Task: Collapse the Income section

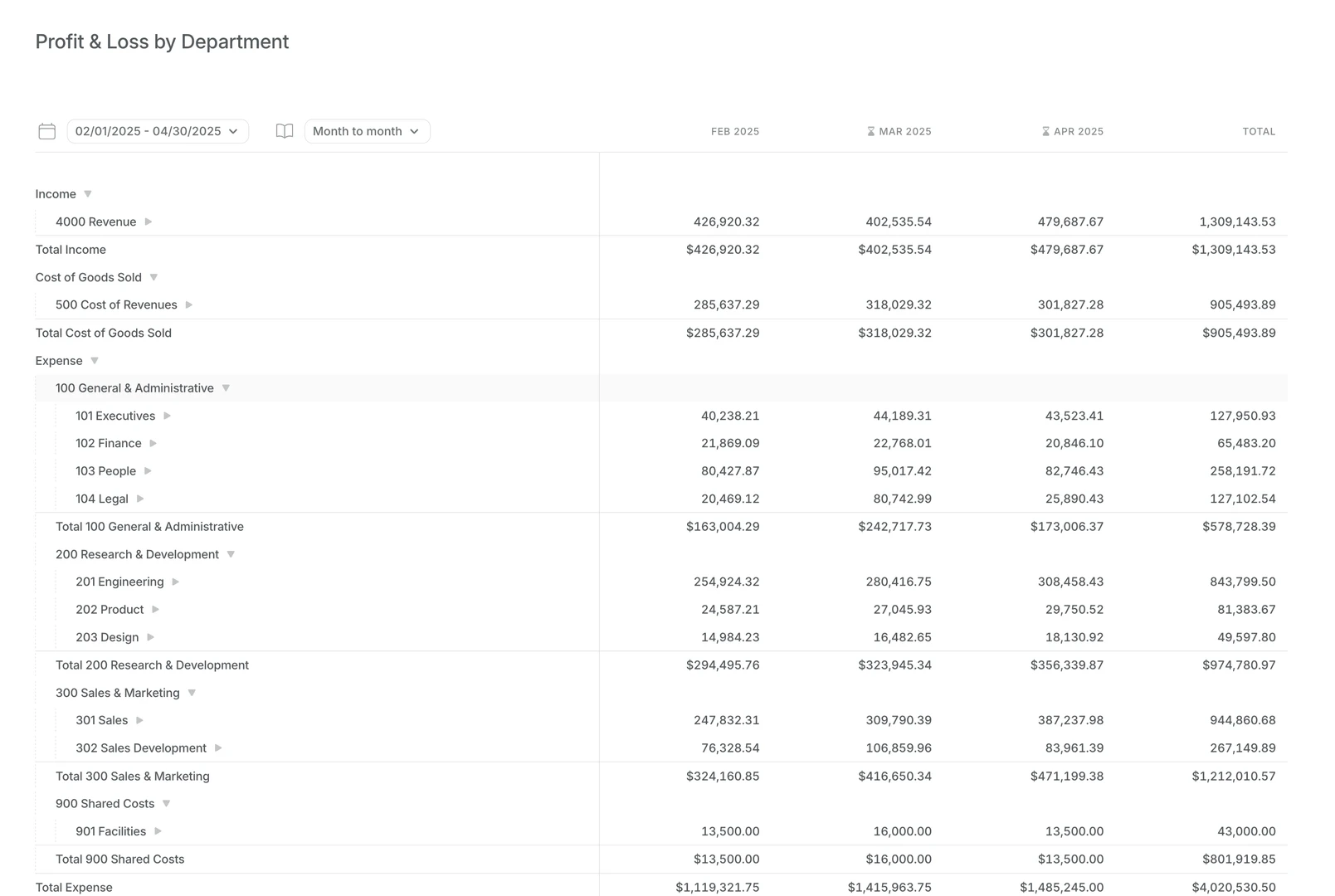Action: point(86,193)
